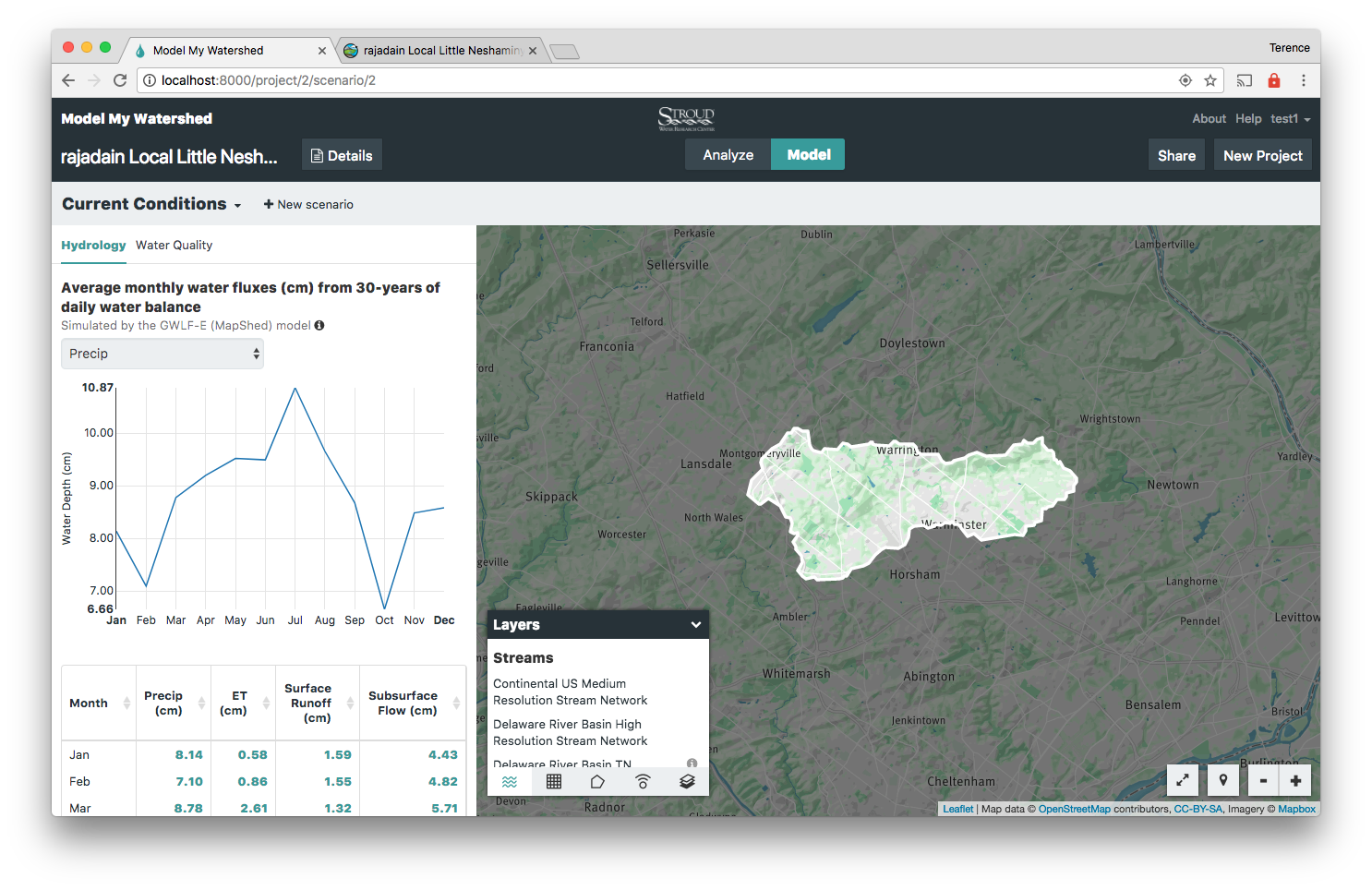Image resolution: width=1372 pixels, height=890 pixels.
Task: Click info icon beside Delaware River Basin TN
Action: (692, 764)
